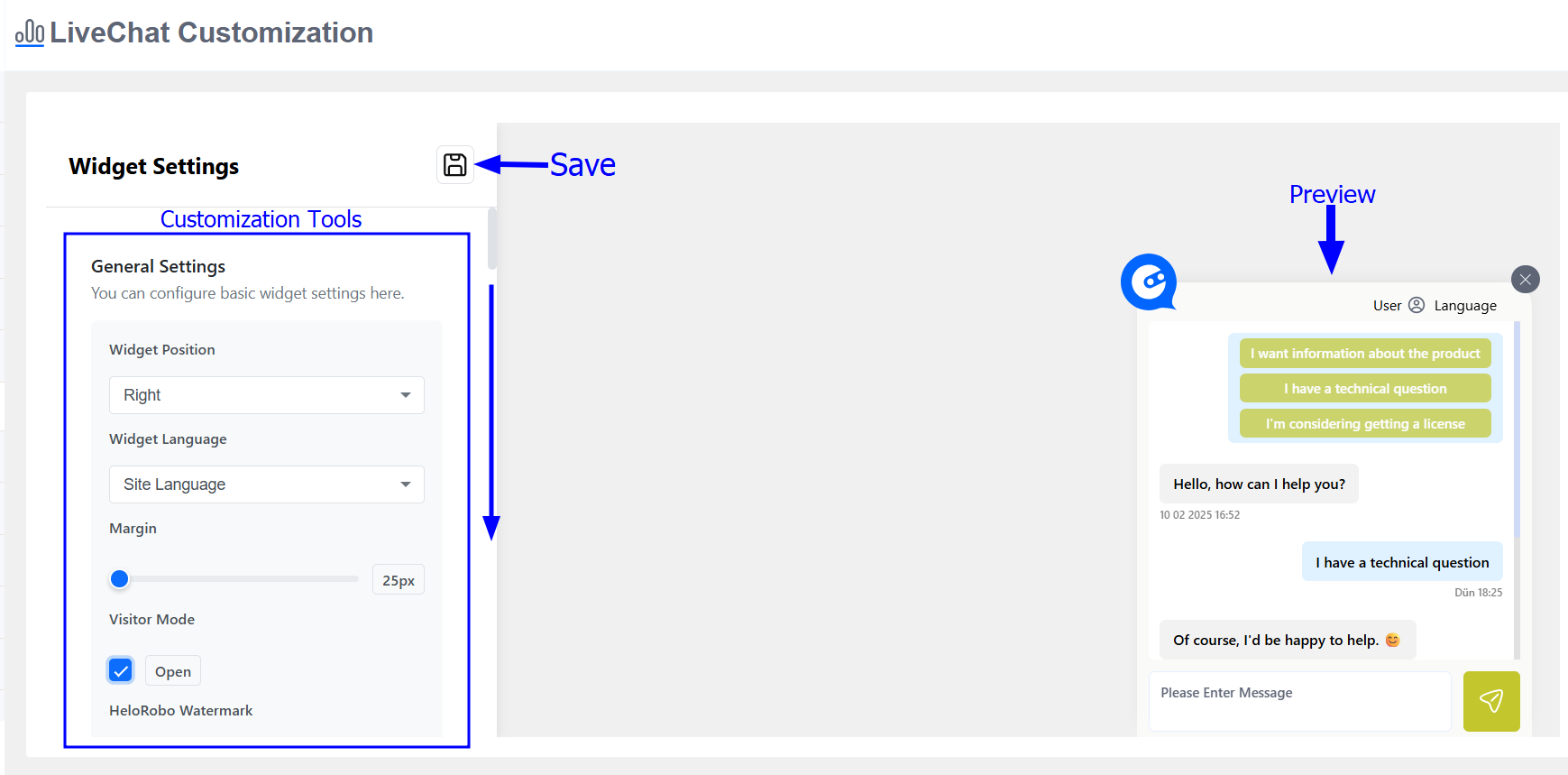Click 'Hello, how can I help you?' message

click(x=1259, y=484)
